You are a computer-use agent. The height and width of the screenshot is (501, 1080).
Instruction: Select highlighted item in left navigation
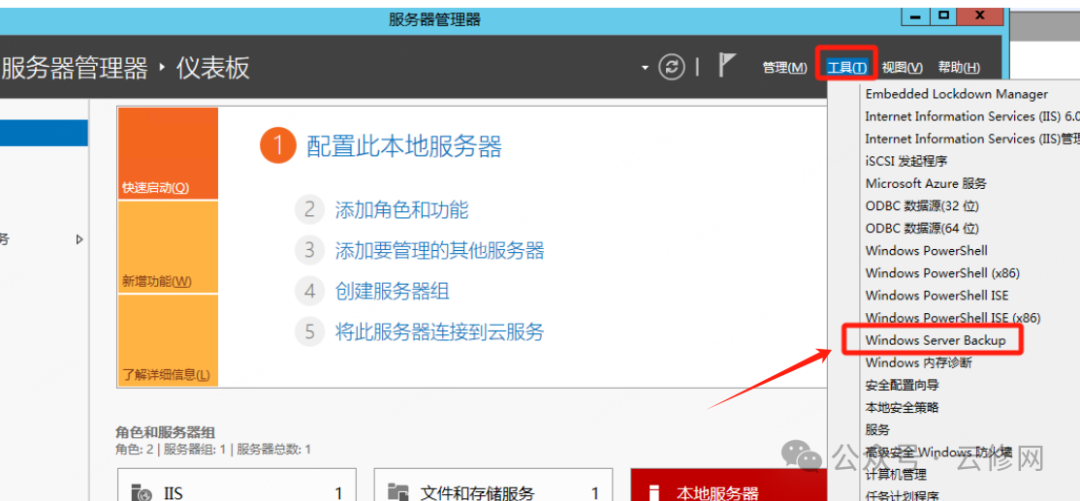click(44, 132)
